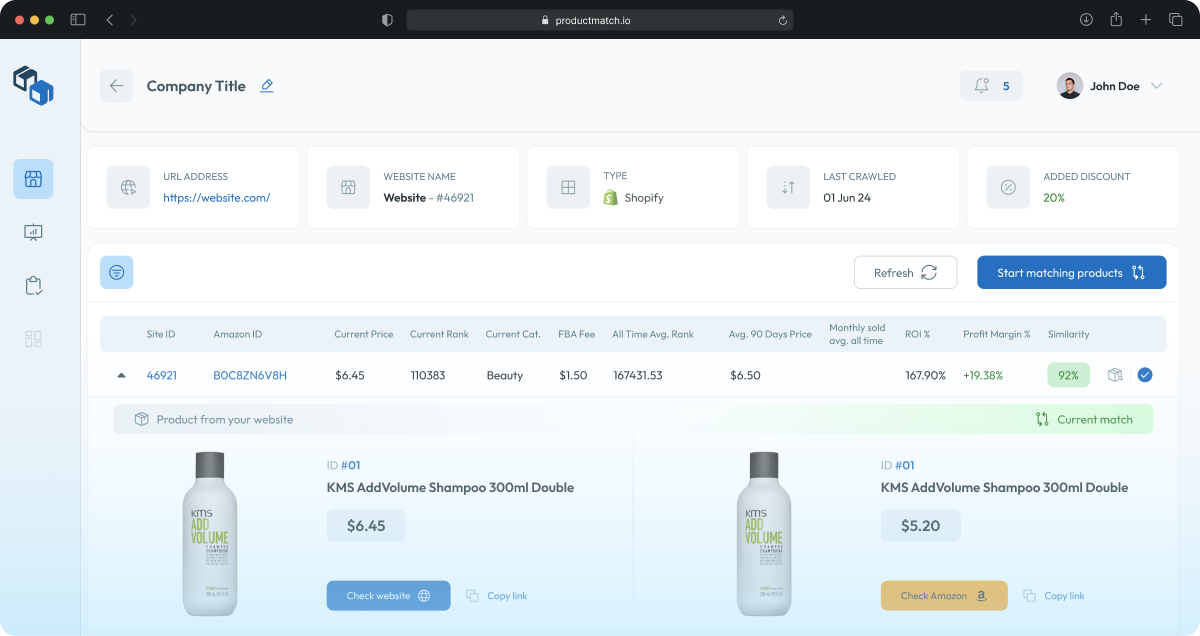1200x636 pixels.
Task: Click the Safari back arrow
Action: click(x=110, y=20)
